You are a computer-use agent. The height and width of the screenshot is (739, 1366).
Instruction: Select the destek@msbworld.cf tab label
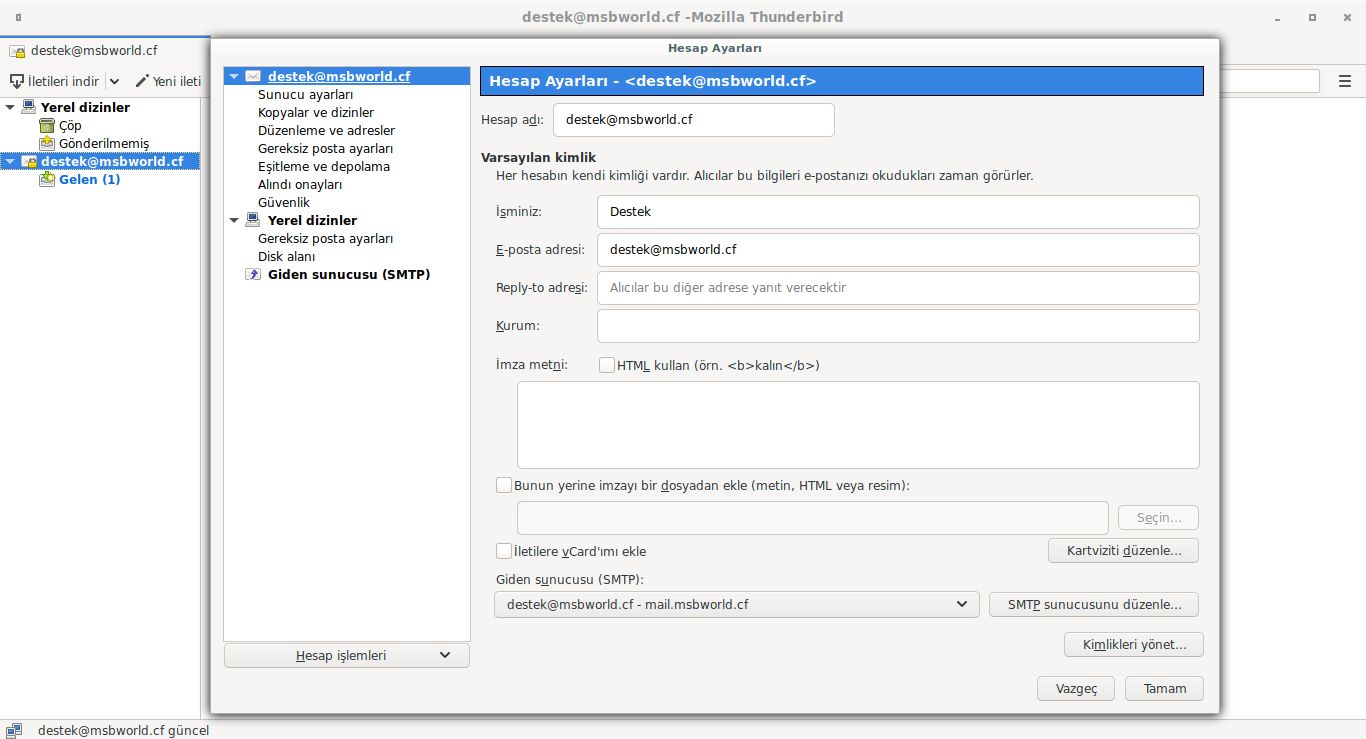pos(94,51)
